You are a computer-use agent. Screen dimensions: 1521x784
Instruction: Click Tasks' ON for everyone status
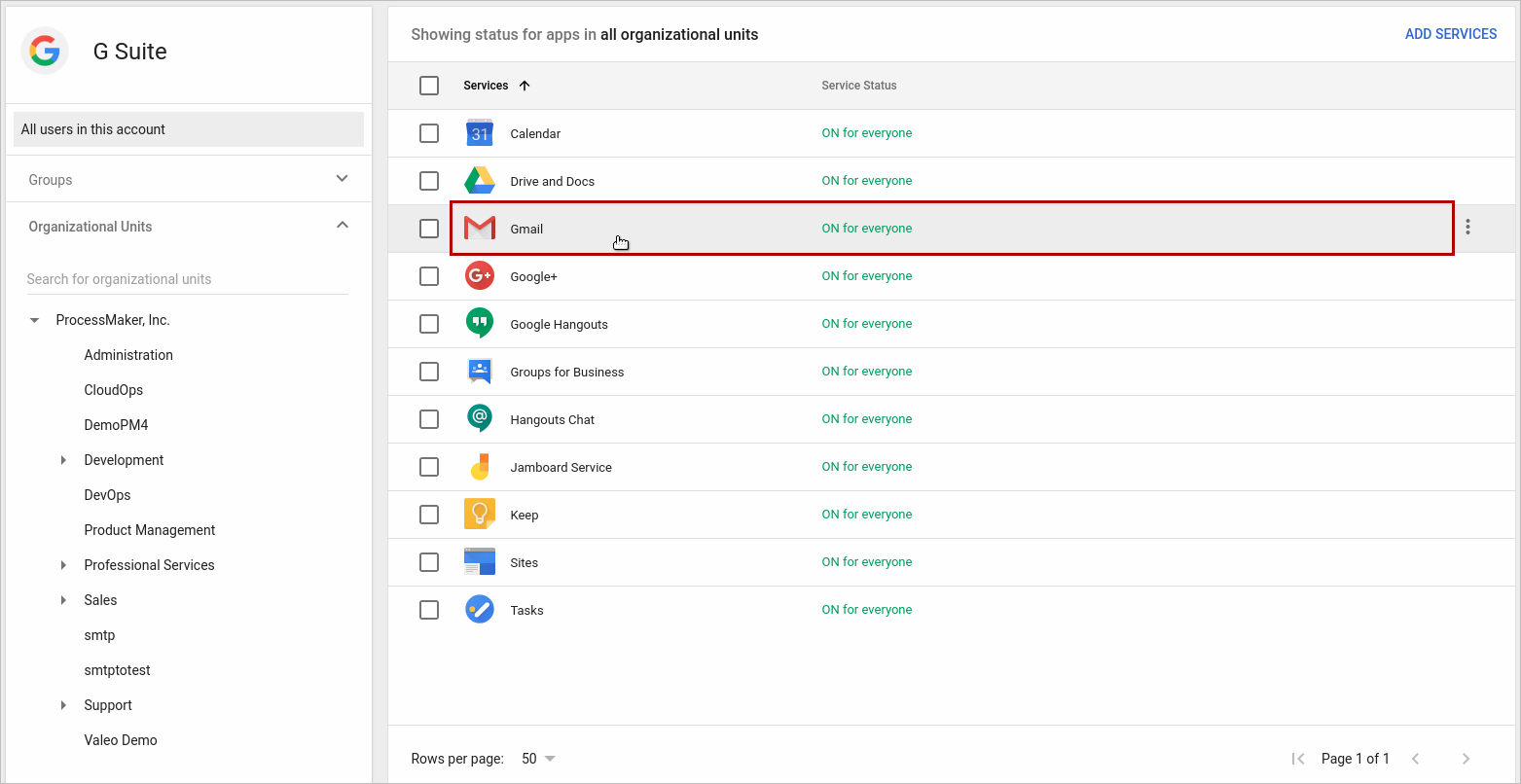tap(867, 610)
